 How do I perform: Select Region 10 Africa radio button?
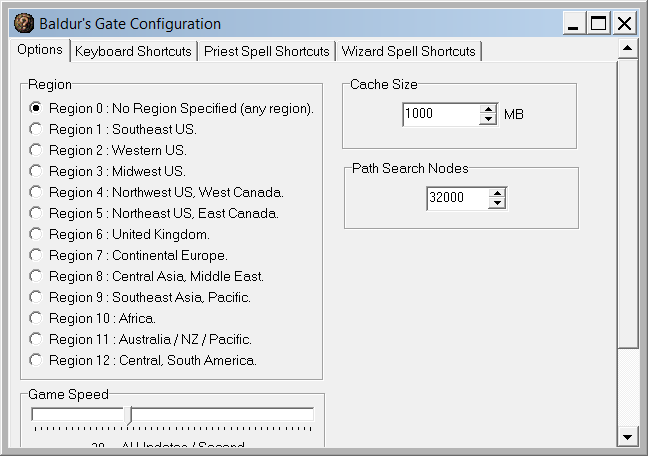pyautogui.click(x=36, y=318)
